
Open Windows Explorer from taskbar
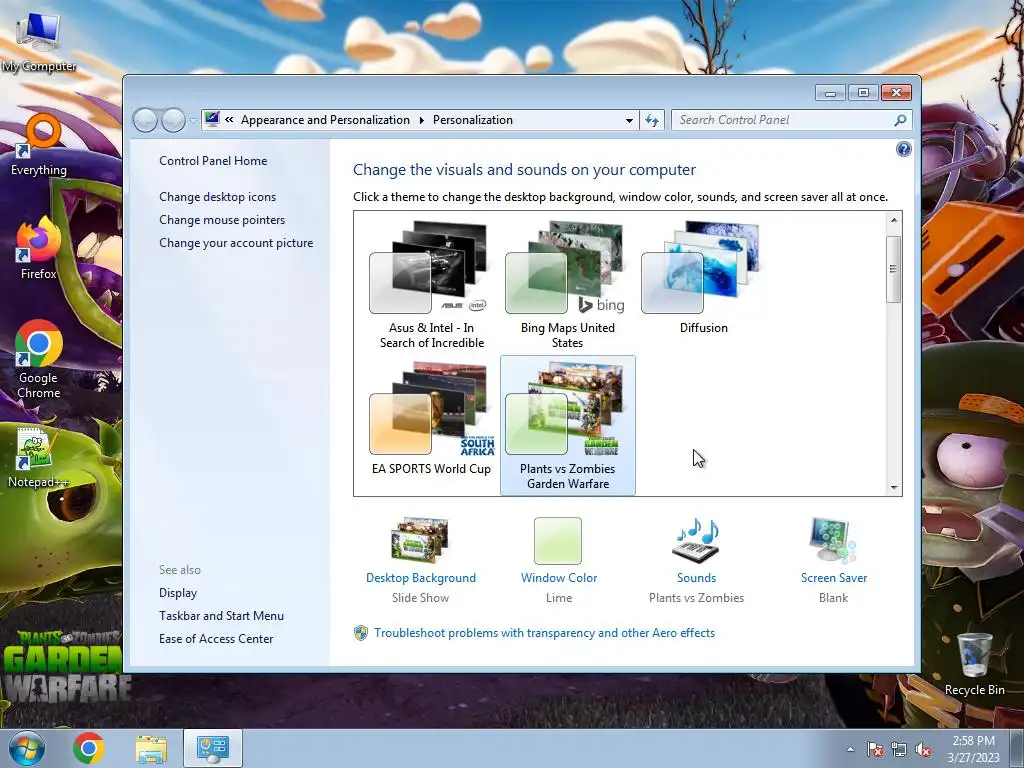point(151,748)
